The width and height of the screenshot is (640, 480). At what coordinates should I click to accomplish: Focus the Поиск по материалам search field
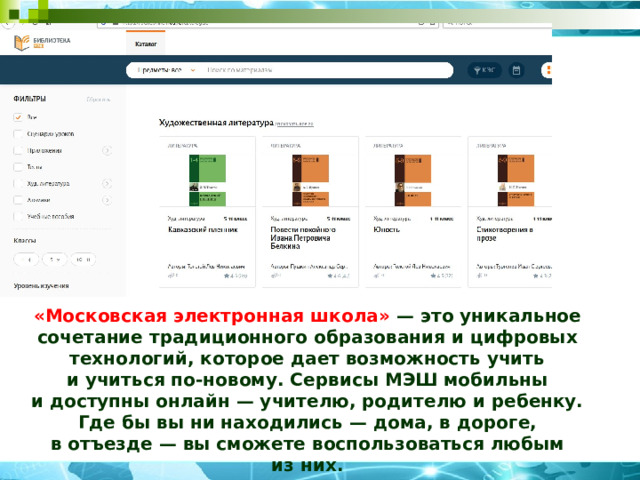(327, 70)
